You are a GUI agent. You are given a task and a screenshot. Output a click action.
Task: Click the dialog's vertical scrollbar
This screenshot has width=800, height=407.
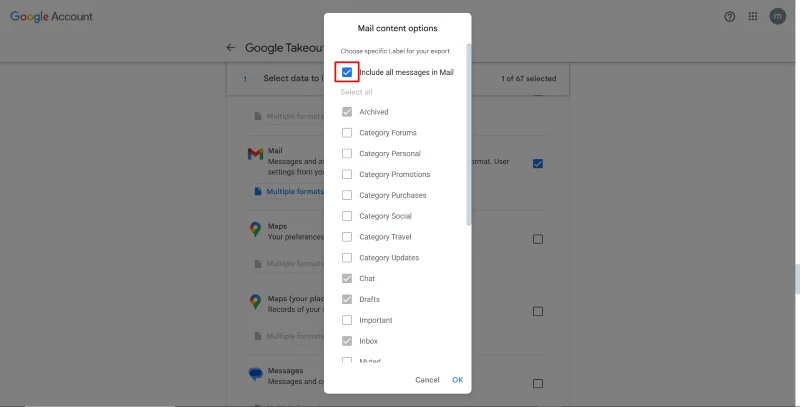coord(469,135)
